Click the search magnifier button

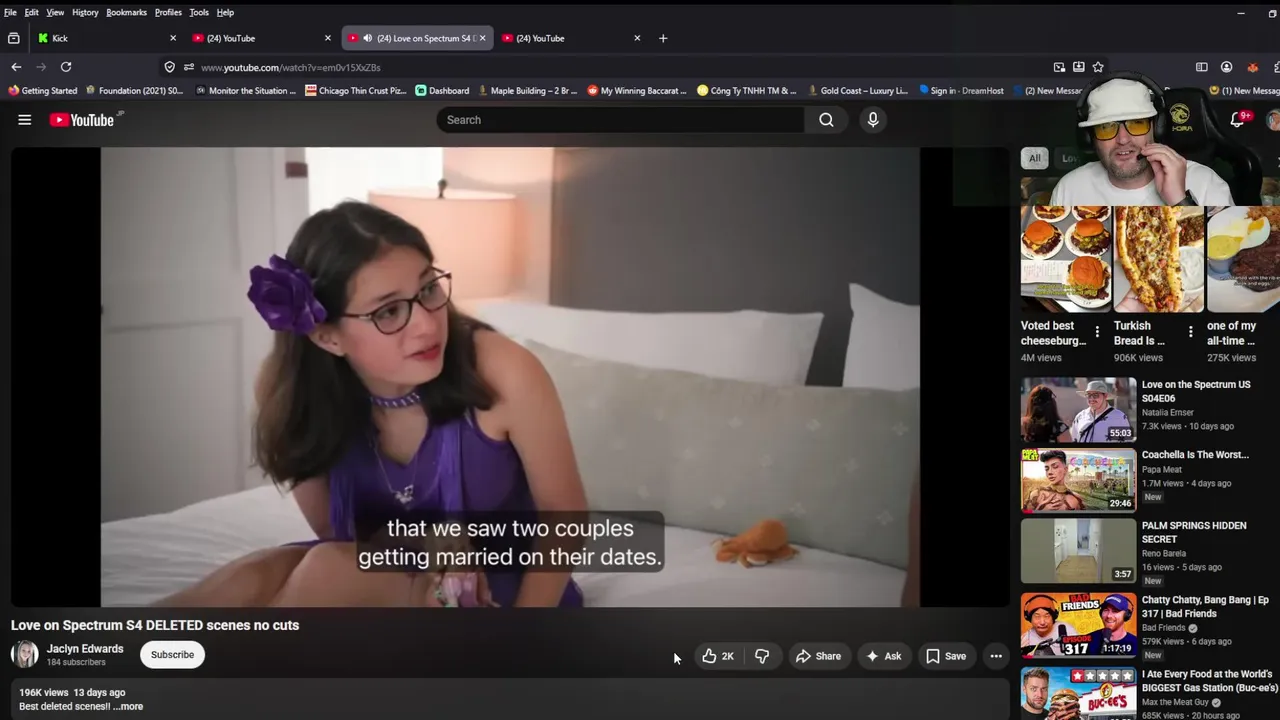[826, 120]
